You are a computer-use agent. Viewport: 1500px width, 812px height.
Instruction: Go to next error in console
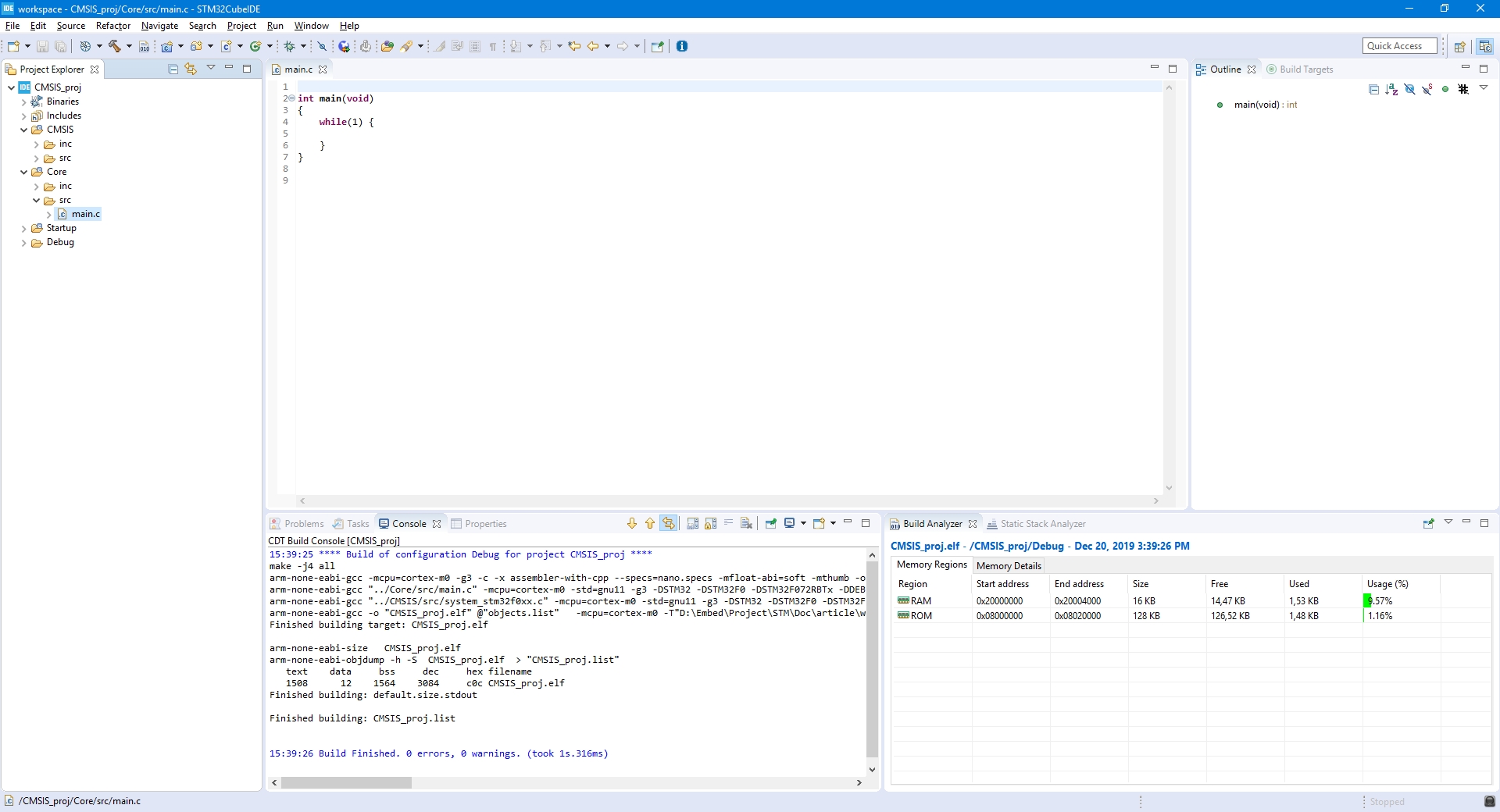632,523
